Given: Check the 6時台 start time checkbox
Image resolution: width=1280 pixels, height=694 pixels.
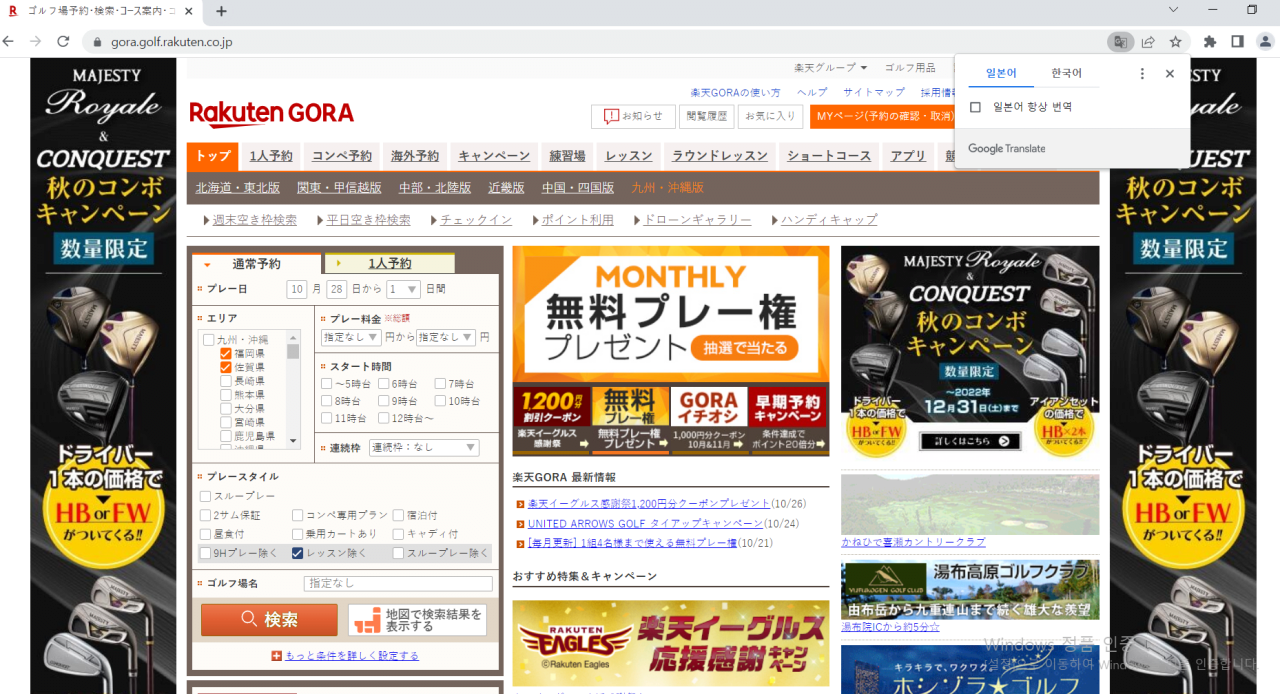Looking at the screenshot, I should (384, 384).
